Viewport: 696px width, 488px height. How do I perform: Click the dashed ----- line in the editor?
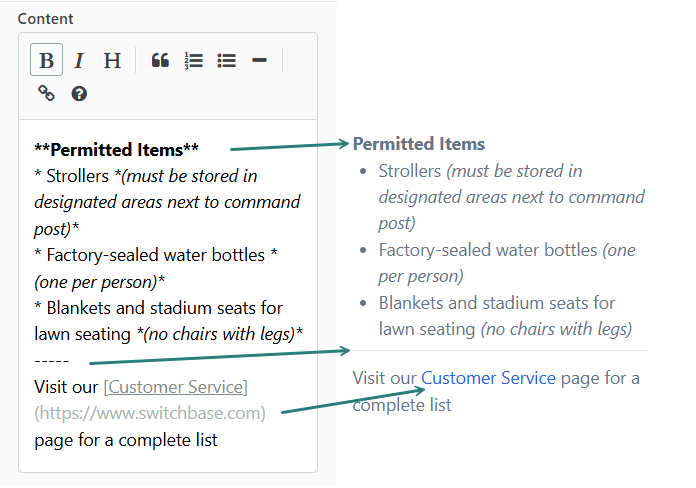52,360
